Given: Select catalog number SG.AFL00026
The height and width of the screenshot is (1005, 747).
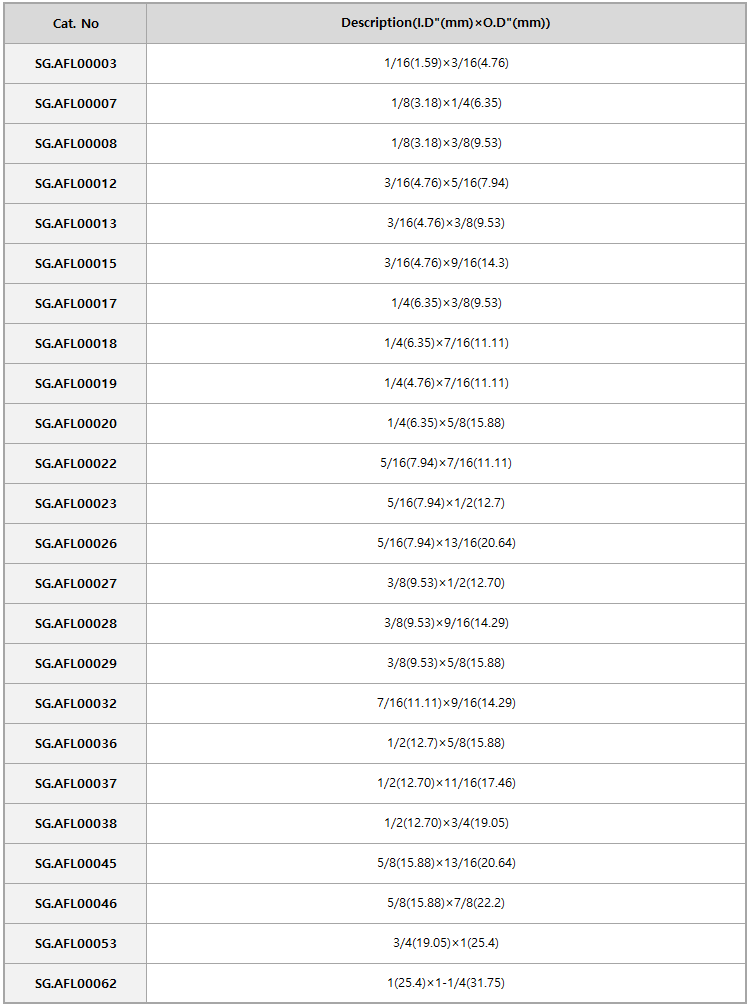Looking at the screenshot, I should coord(76,544).
